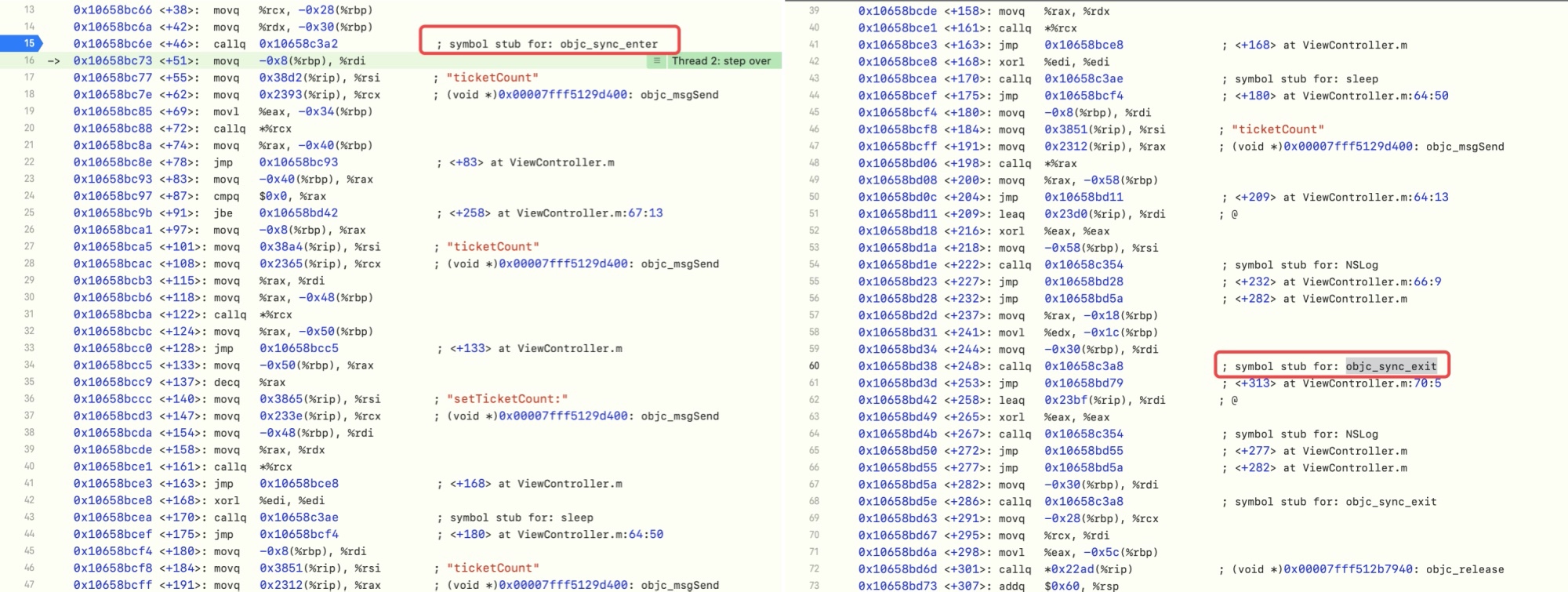This screenshot has height=592, width=1568.
Task: Click address 0x10658bc6e in left pane
Action: coord(113,44)
